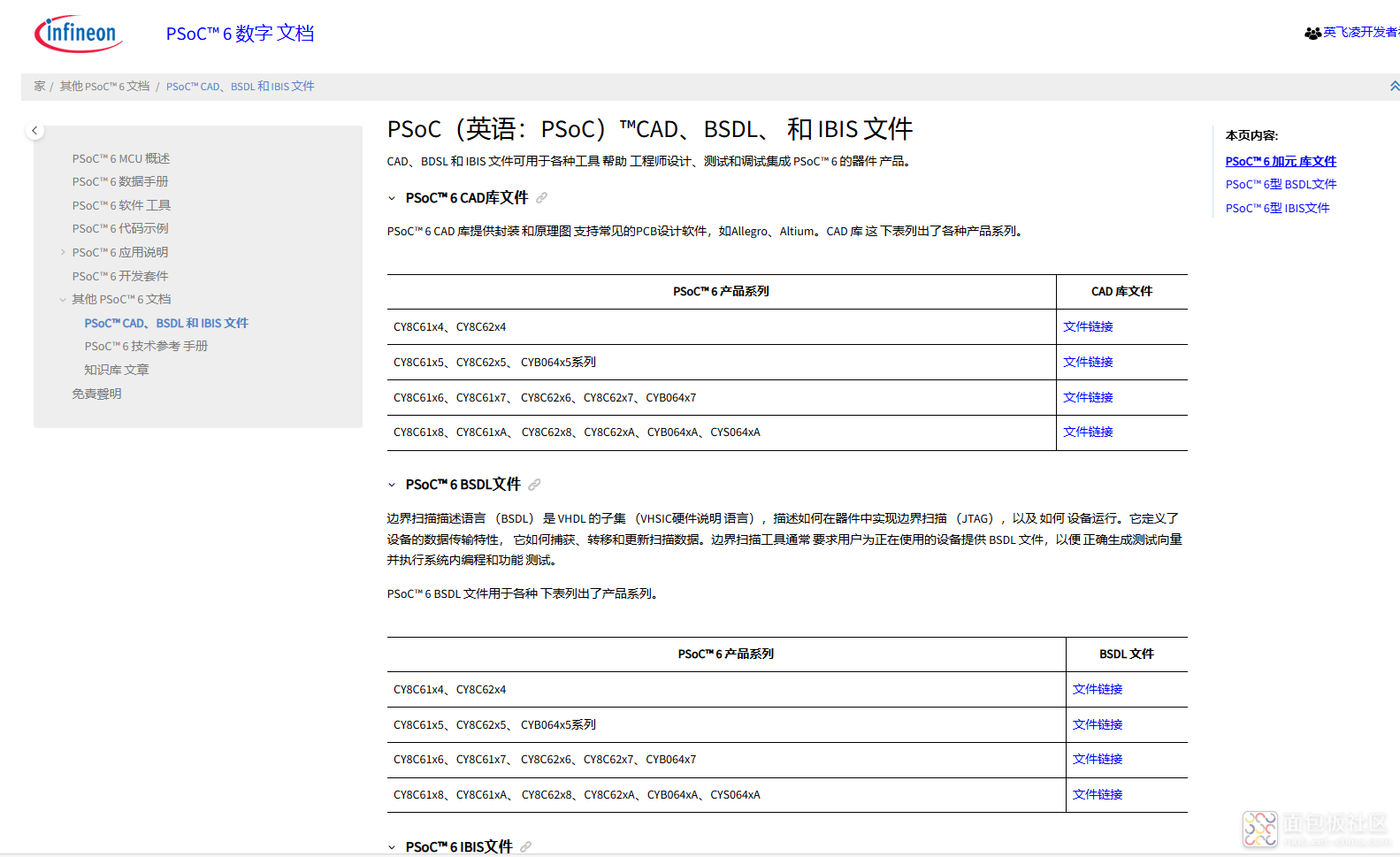Collapse the left sidebar with the arrow button
1400x857 pixels.
click(x=34, y=131)
